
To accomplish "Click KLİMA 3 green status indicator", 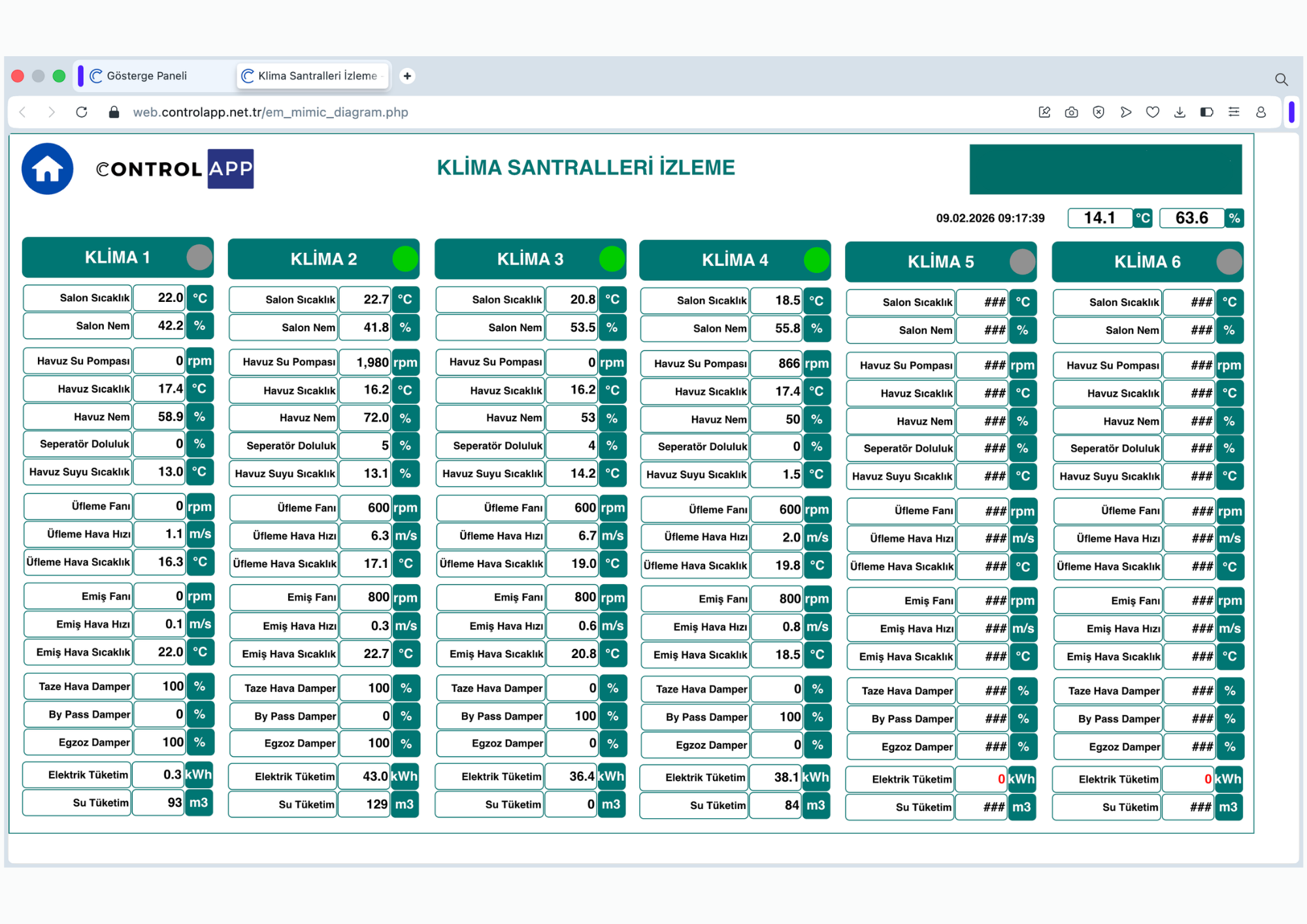I will click(612, 259).
